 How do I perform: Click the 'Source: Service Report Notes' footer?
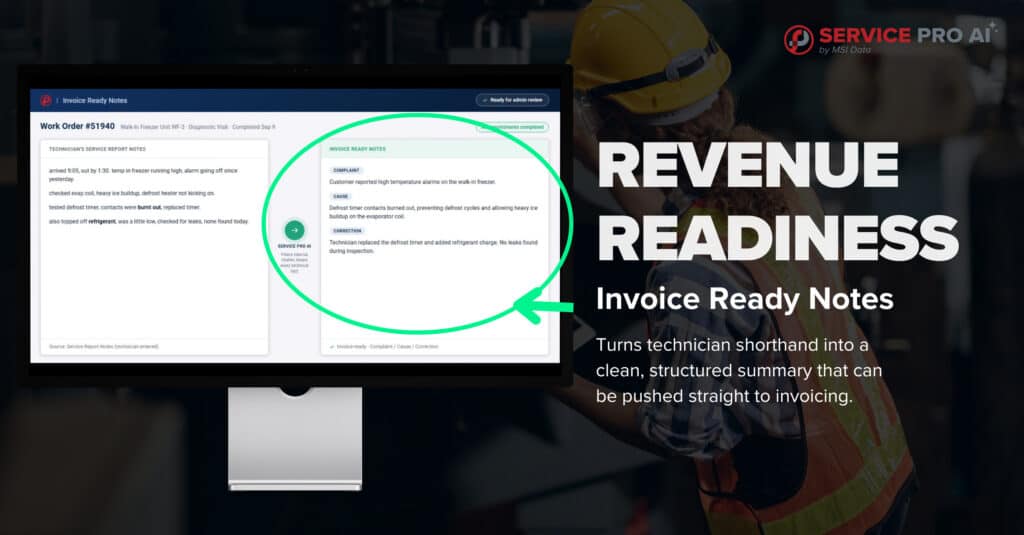104,346
